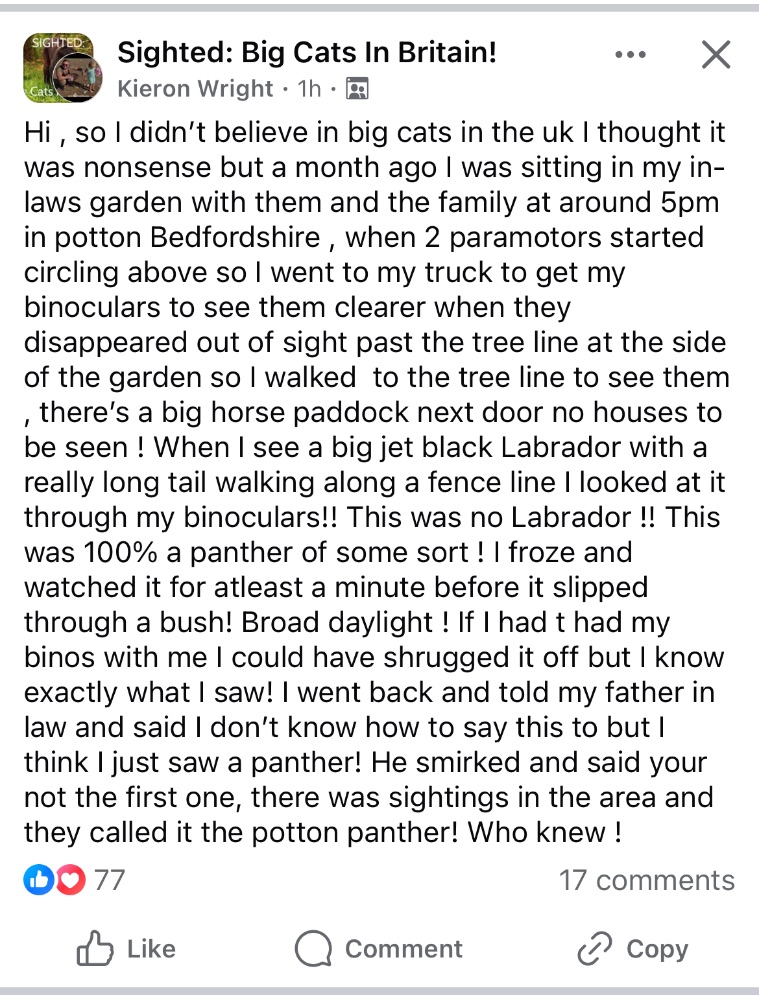Click the chain link Copy icon

click(595, 948)
